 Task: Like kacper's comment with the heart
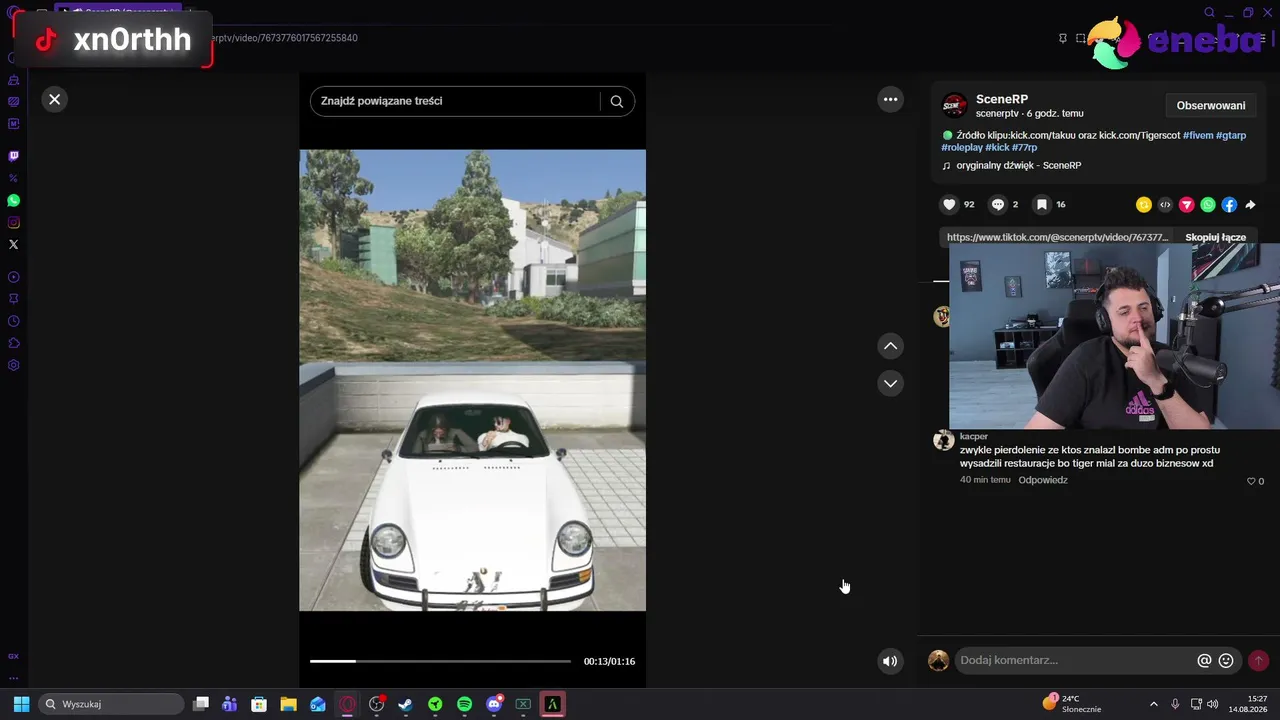click(x=1250, y=481)
